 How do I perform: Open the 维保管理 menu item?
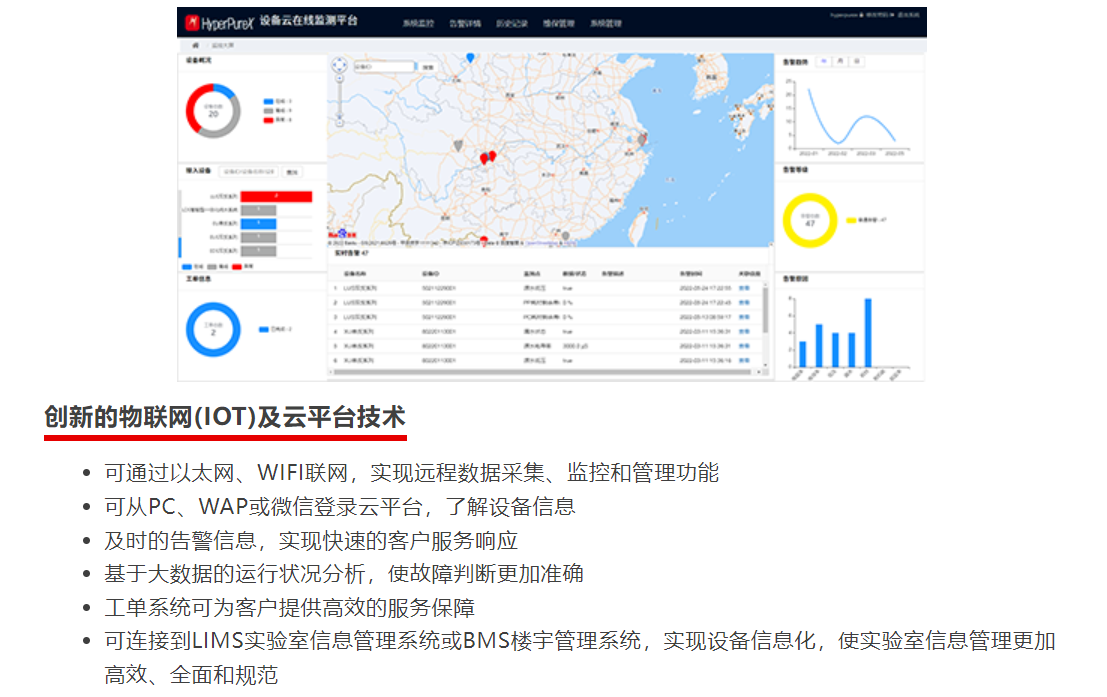coord(558,22)
